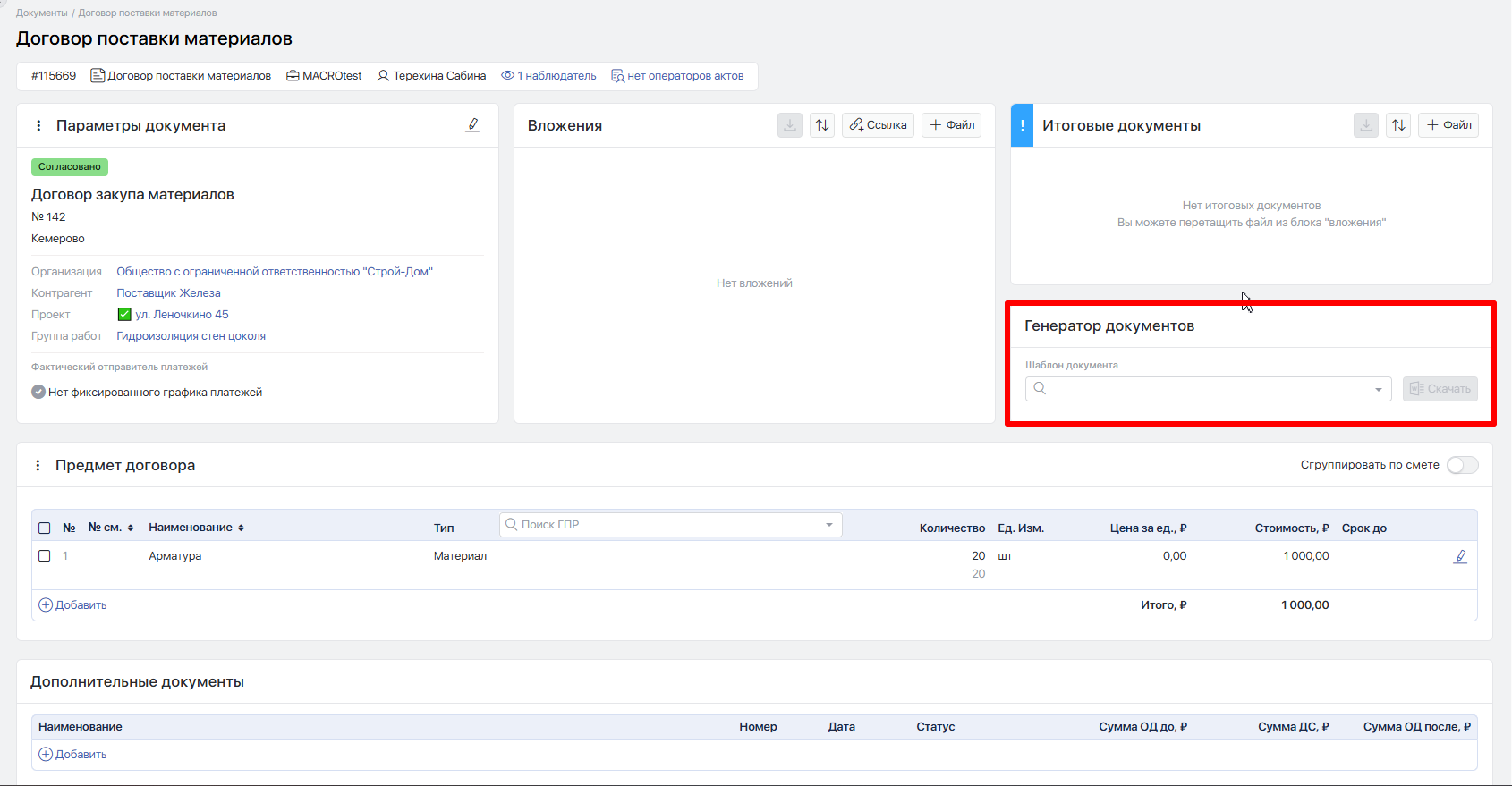This screenshot has height=786, width=1512.
Task: Click sort arrows icon in Вложения panel
Action: coord(821,125)
